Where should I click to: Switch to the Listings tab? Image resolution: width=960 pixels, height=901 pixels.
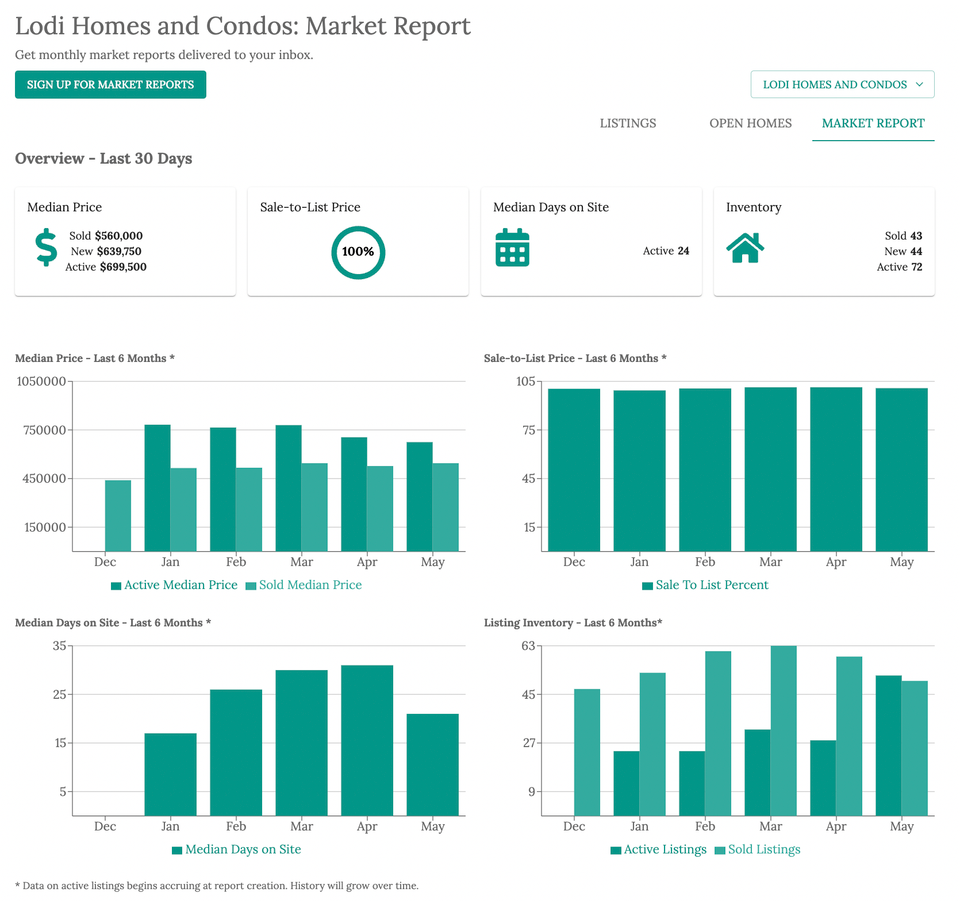click(628, 123)
